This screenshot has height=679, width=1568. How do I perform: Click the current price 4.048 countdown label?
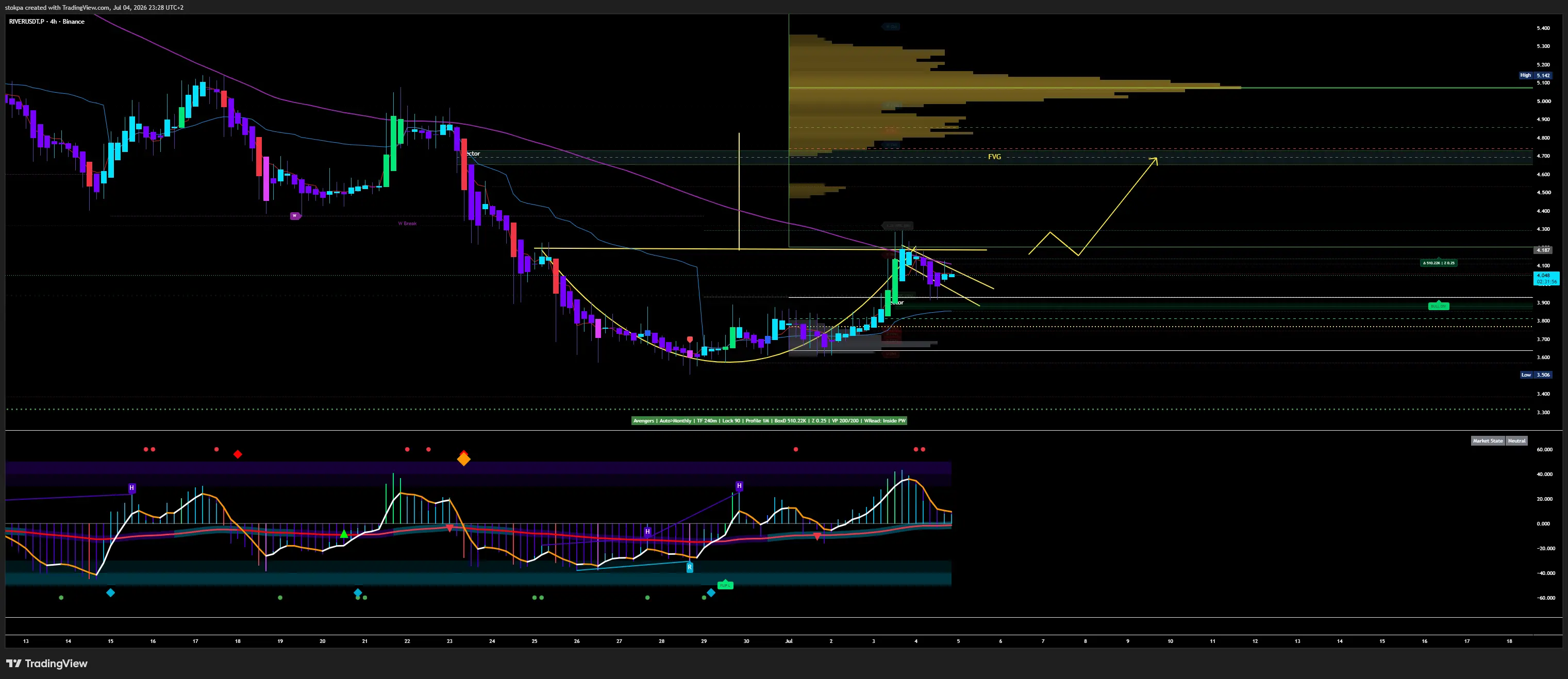1546,278
